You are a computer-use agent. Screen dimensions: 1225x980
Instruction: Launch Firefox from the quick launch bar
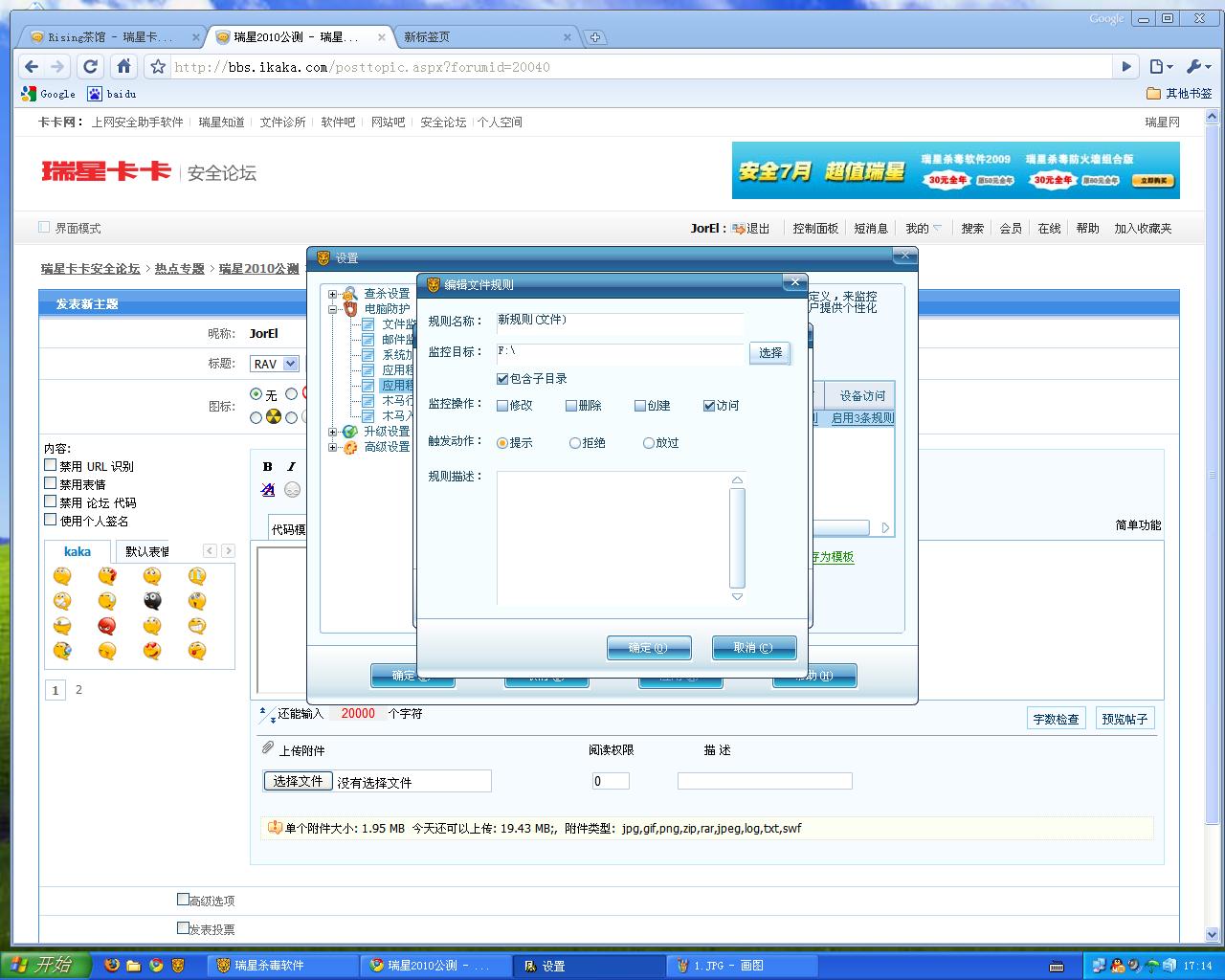(x=112, y=965)
